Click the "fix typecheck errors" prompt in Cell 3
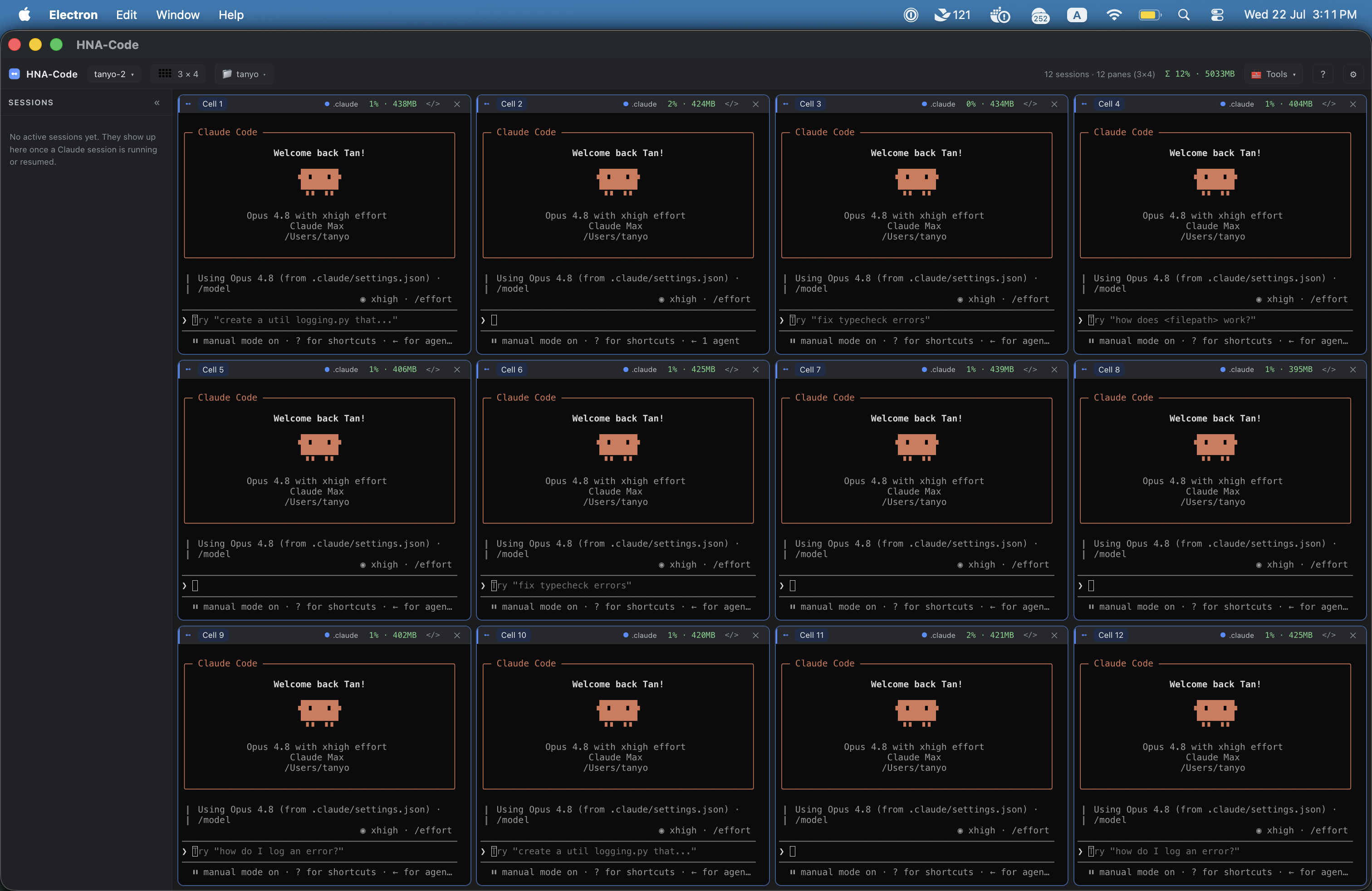Viewport: 1372px width, 891px height. pyautogui.click(x=871, y=320)
